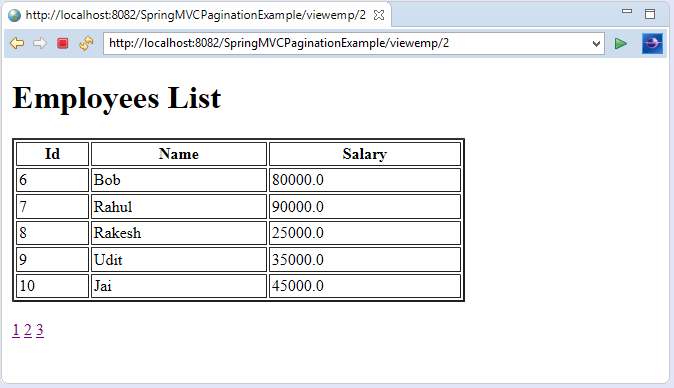Click the Salary column header
Image resolution: width=674 pixels, height=388 pixels.
coord(365,154)
